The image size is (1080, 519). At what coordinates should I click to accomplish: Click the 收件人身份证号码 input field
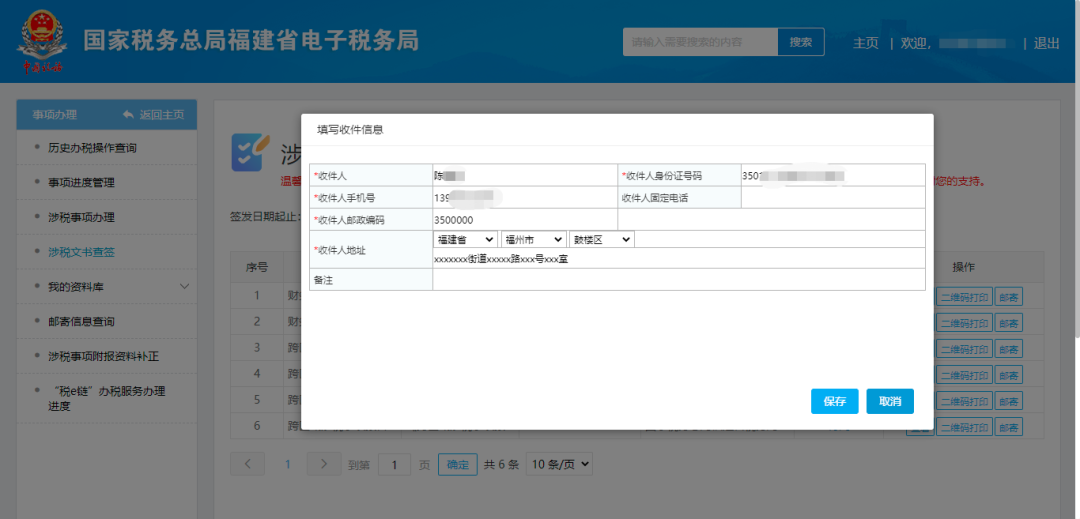click(x=833, y=176)
